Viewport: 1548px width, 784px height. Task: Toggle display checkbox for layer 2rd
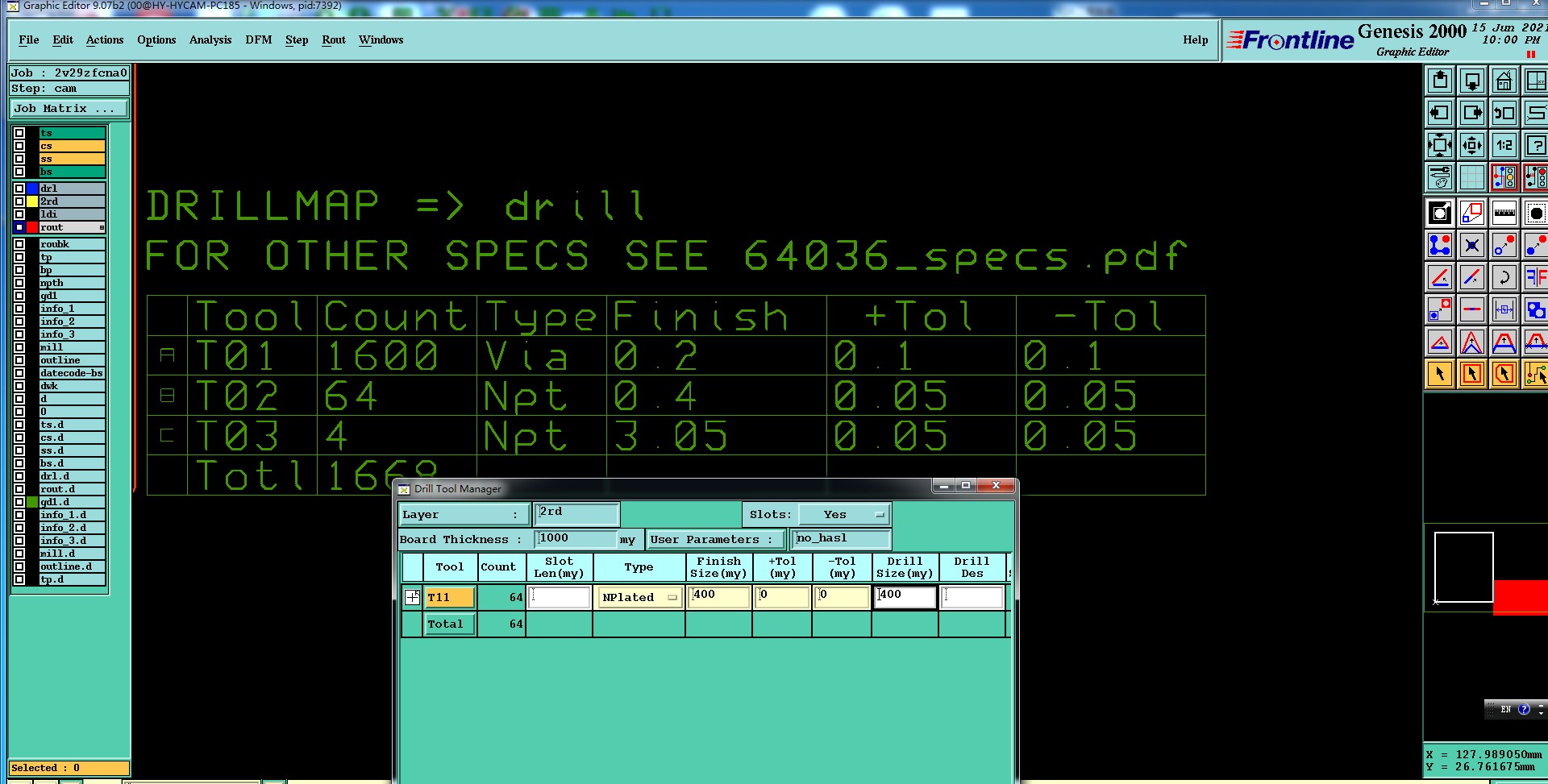pos(19,201)
